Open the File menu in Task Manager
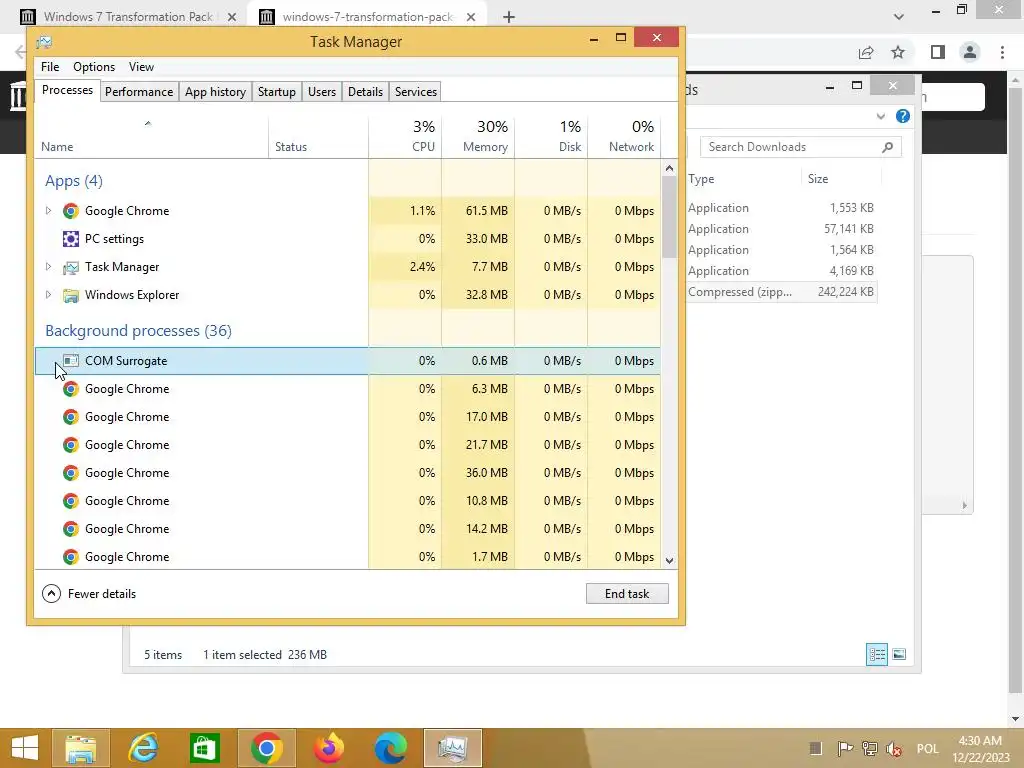 click(x=50, y=67)
